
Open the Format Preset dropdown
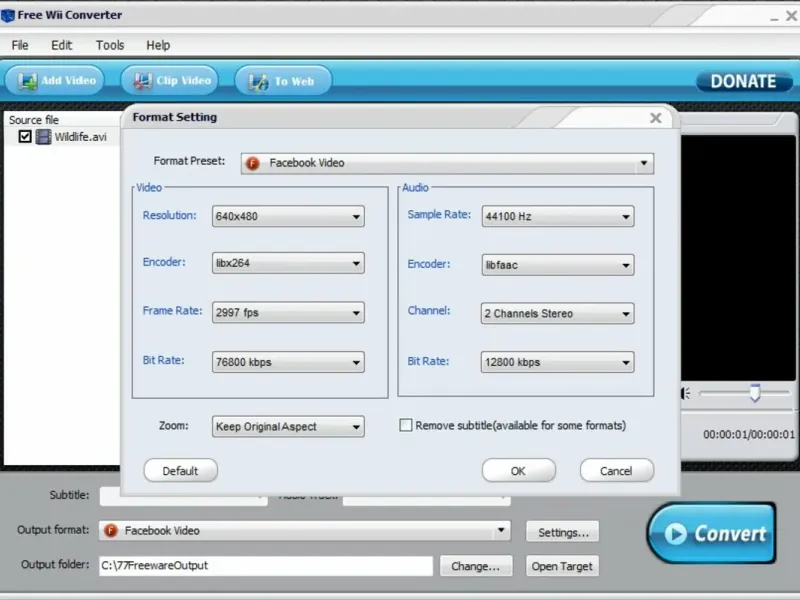(447, 163)
